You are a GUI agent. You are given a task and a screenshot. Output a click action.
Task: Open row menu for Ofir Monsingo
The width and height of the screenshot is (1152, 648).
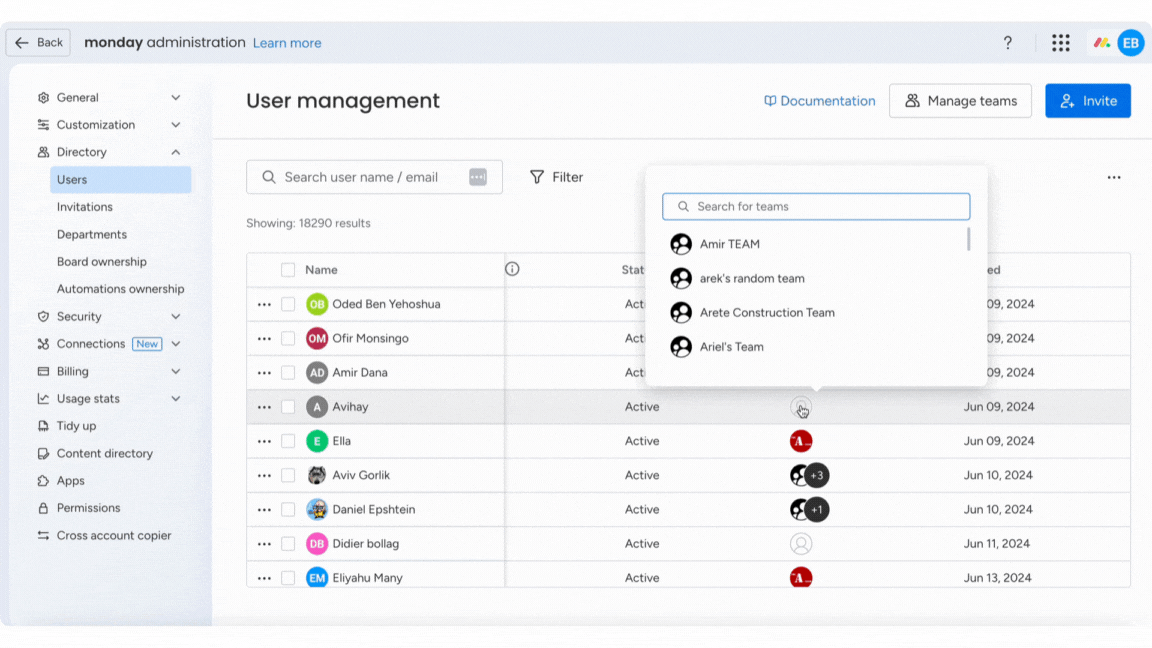click(x=264, y=339)
